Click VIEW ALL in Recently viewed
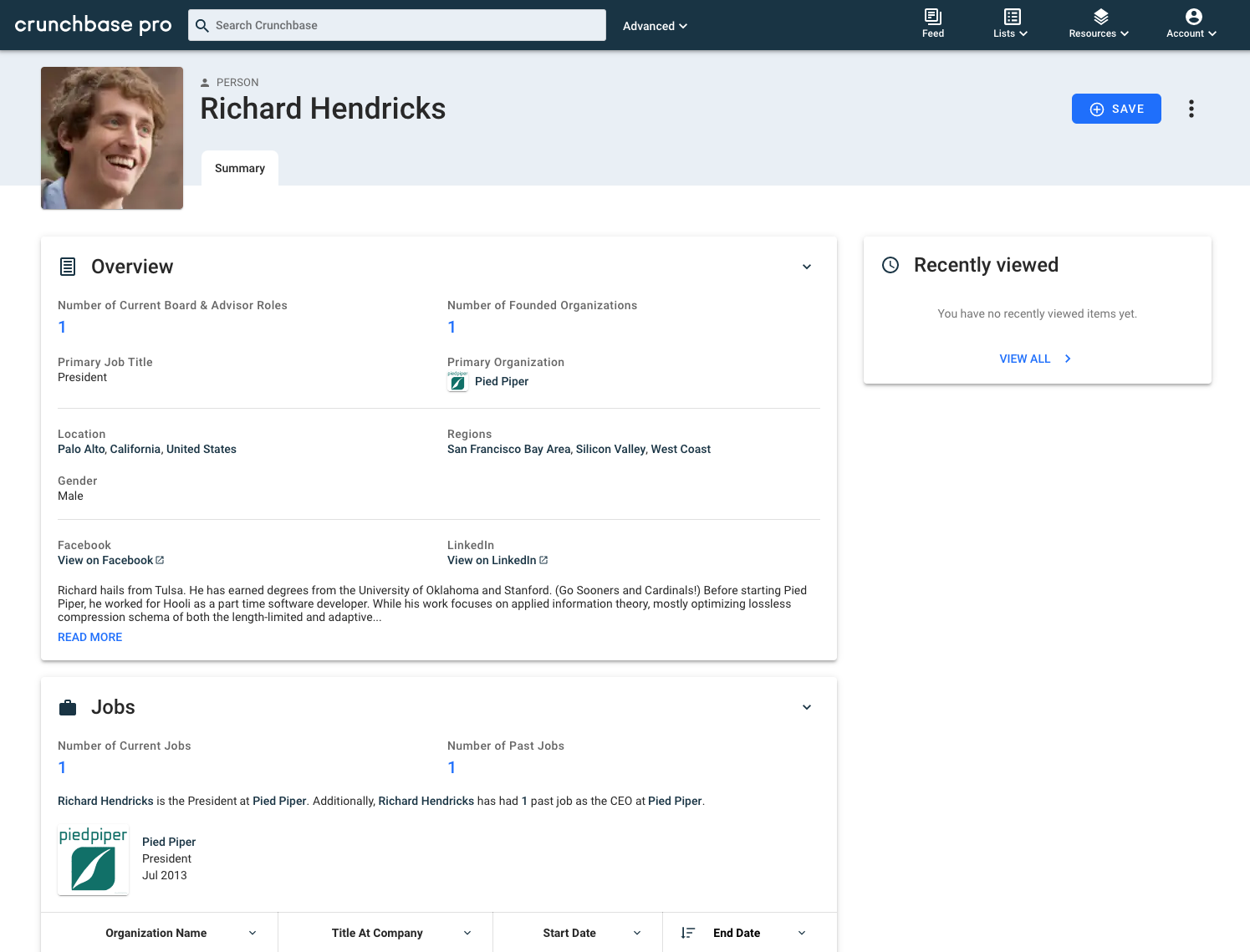 (x=1036, y=359)
